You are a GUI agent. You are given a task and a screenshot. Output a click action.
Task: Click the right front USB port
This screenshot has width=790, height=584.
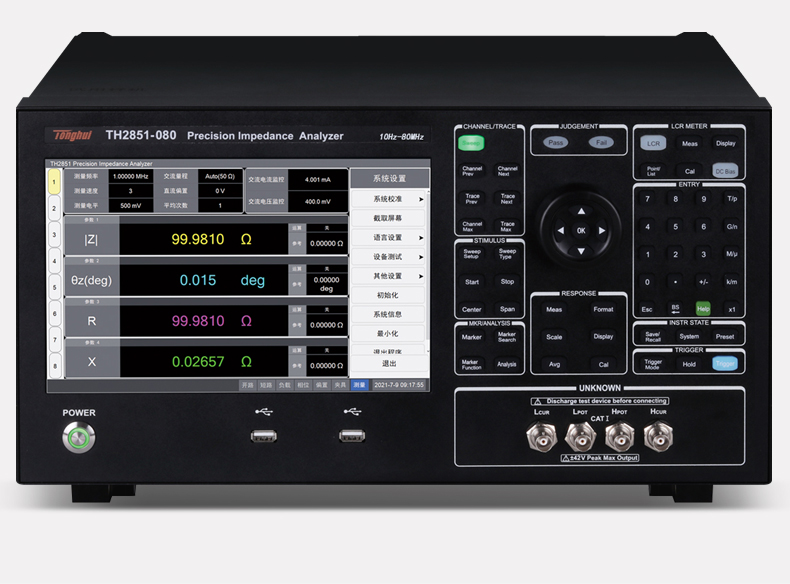pyautogui.click(x=352, y=435)
